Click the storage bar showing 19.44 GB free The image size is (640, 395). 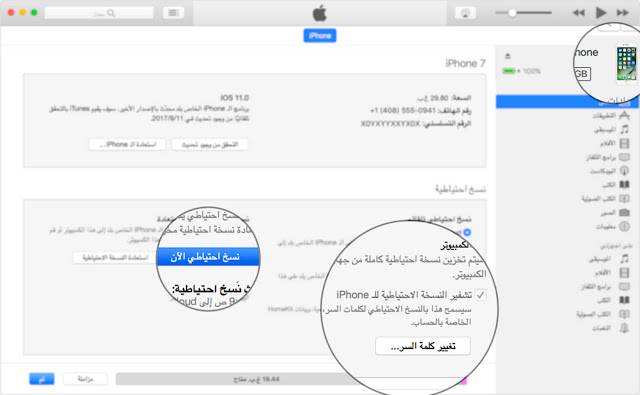[291, 379]
